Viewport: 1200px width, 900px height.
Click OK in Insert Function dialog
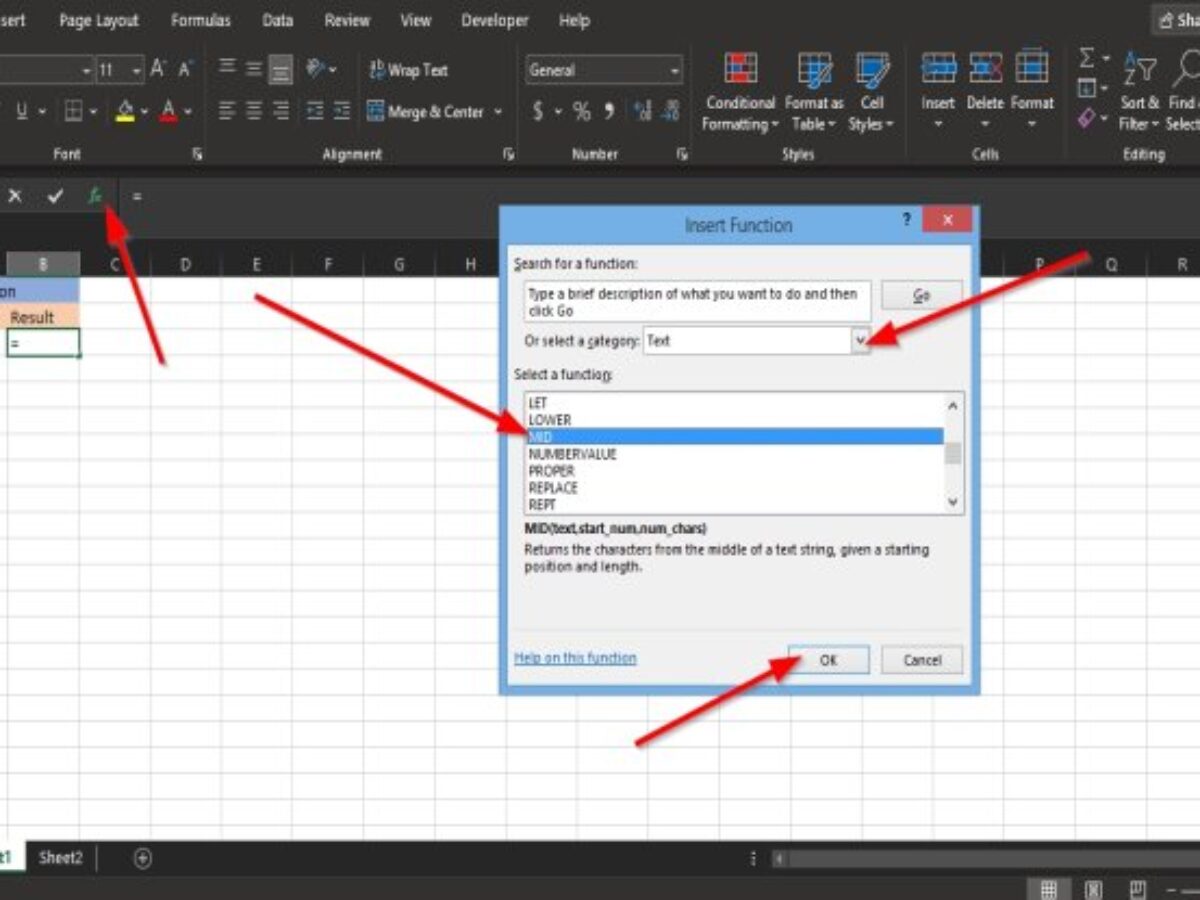828,660
